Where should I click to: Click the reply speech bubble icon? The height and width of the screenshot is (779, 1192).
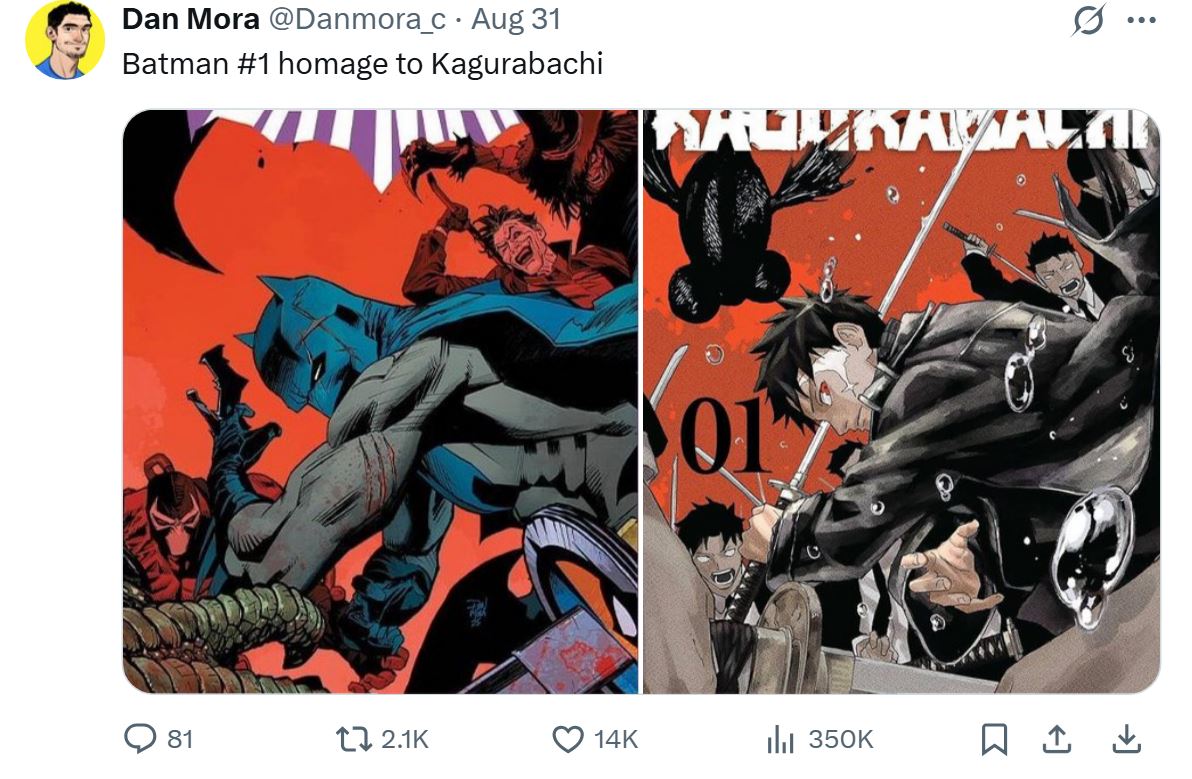coord(140,739)
